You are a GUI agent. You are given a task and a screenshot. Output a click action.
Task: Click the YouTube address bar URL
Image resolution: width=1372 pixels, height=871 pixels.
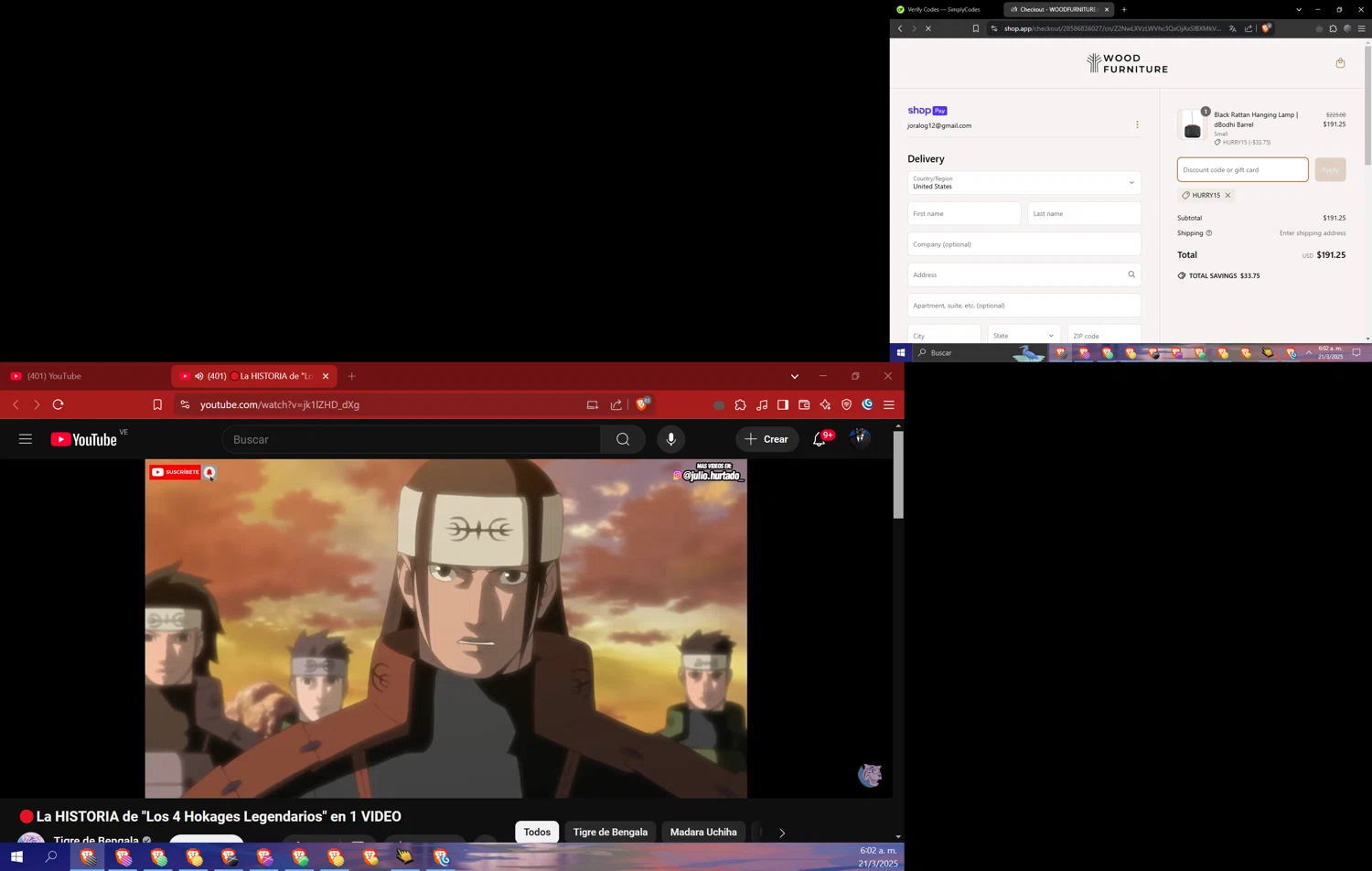(280, 404)
